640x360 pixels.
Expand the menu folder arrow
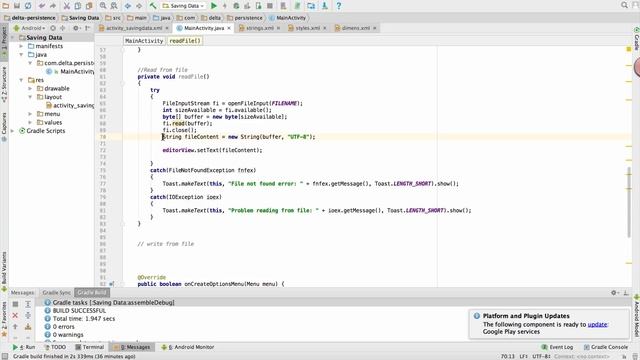point(30,114)
